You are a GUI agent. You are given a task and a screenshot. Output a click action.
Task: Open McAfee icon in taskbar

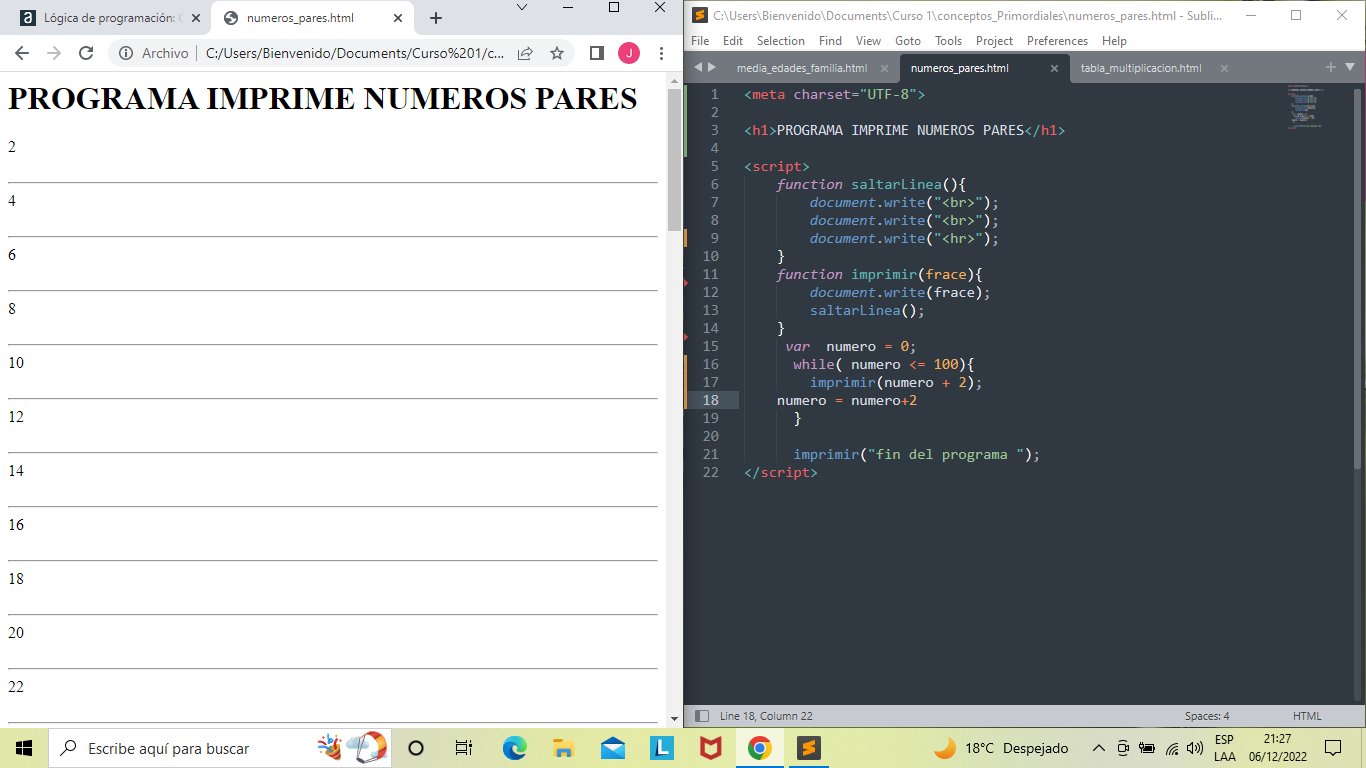[710, 748]
